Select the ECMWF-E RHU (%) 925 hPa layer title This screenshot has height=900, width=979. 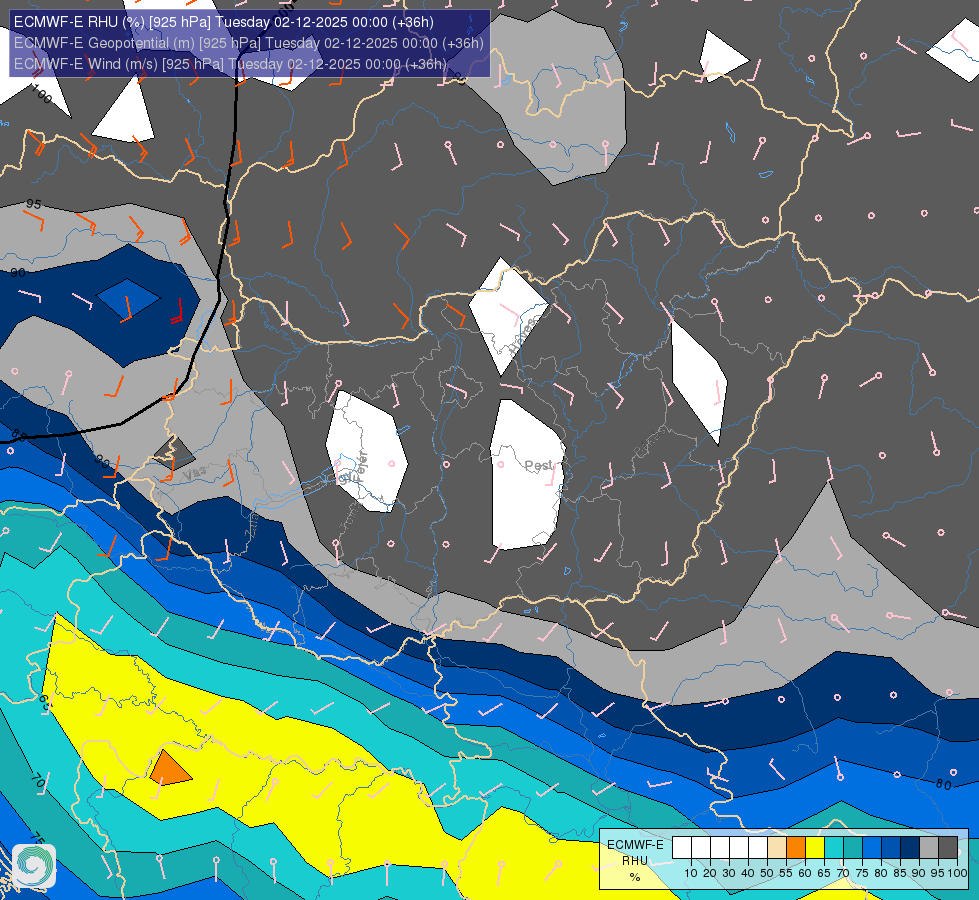point(224,22)
